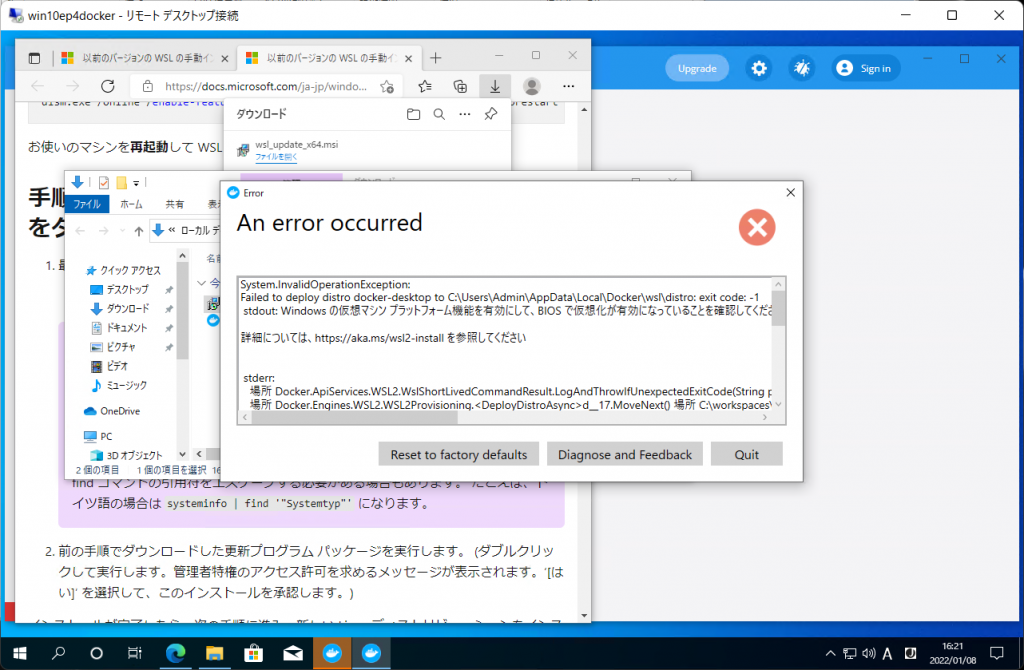The width and height of the screenshot is (1024, 670).
Task: Add page to Edge favorites star
Action: [x=387, y=86]
